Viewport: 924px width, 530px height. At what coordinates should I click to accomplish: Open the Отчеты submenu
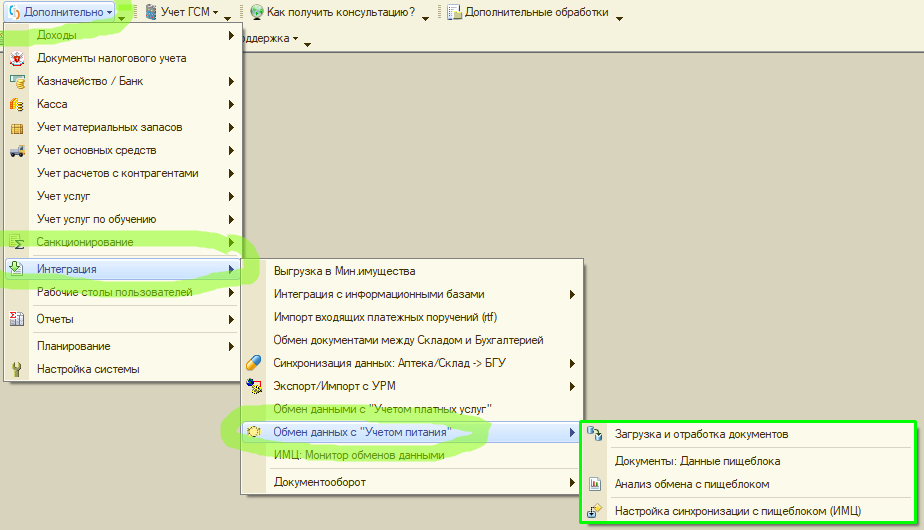[231, 320]
